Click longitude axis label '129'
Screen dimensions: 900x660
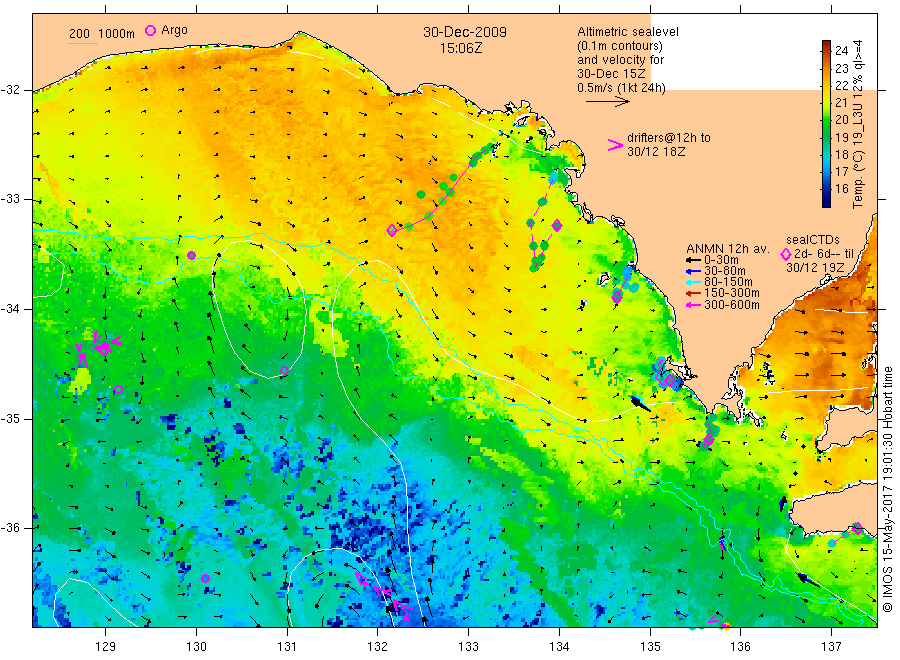coord(106,647)
